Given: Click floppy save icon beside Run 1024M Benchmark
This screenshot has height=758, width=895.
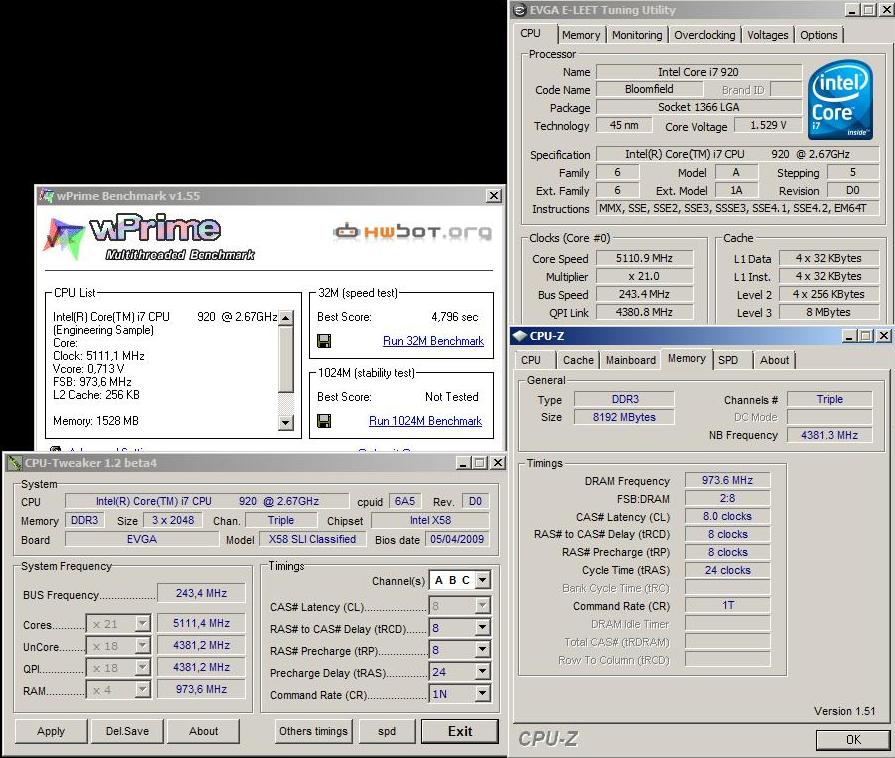Looking at the screenshot, I should [324, 421].
